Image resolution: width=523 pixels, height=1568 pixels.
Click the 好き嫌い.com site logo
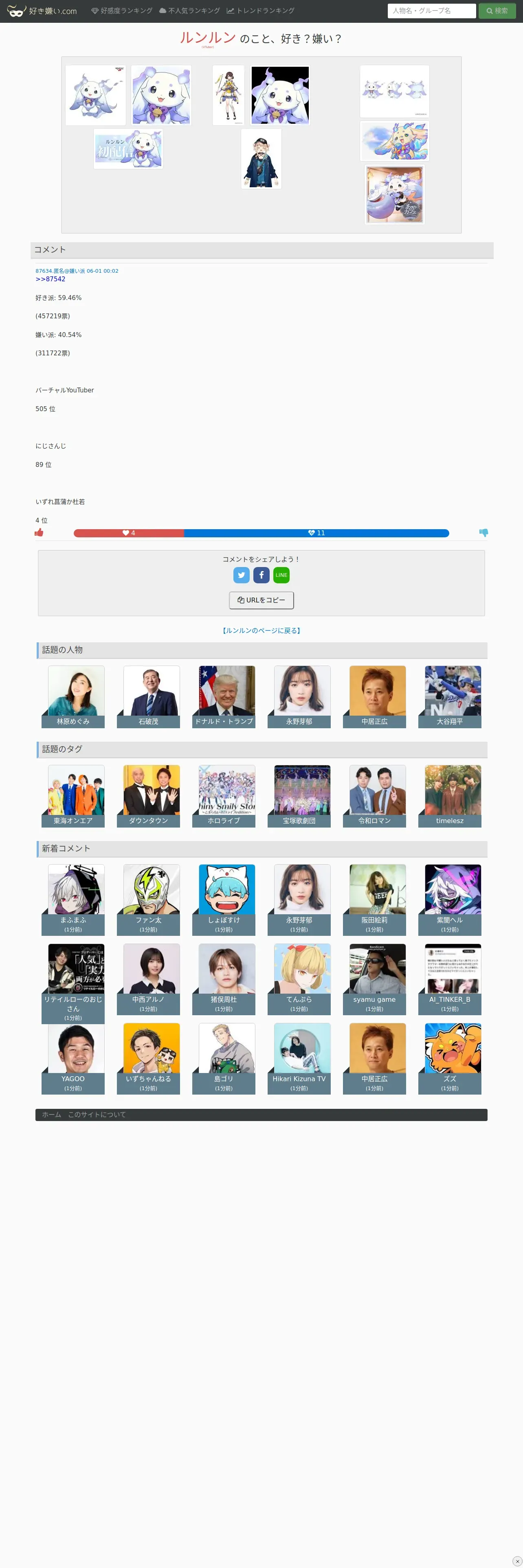coord(42,11)
